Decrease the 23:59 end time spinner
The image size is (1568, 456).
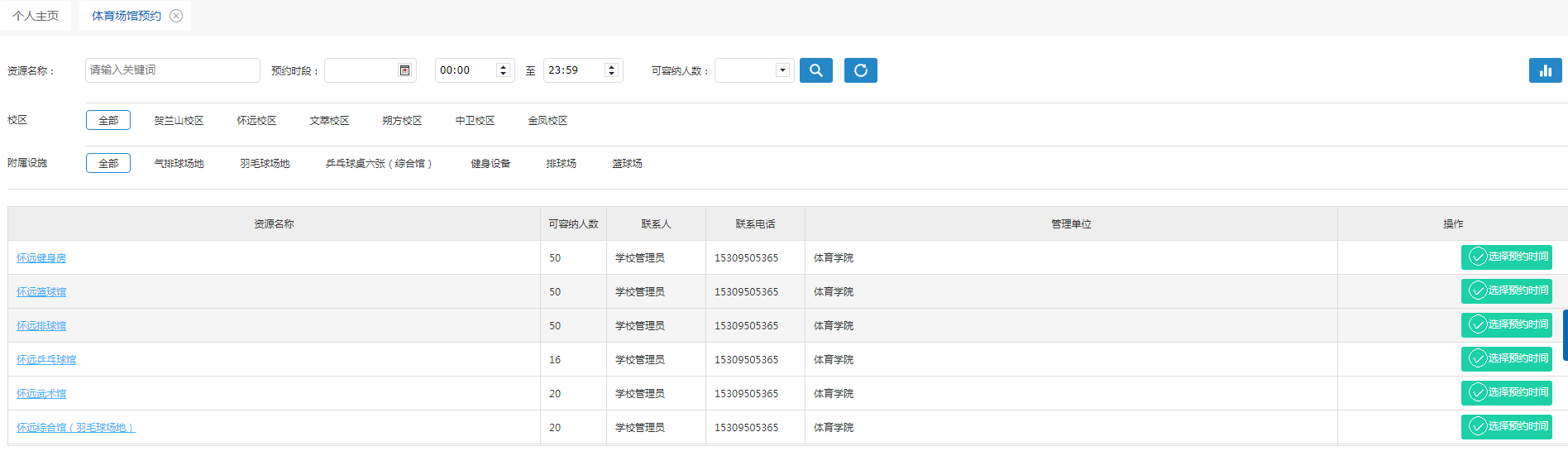point(611,74)
